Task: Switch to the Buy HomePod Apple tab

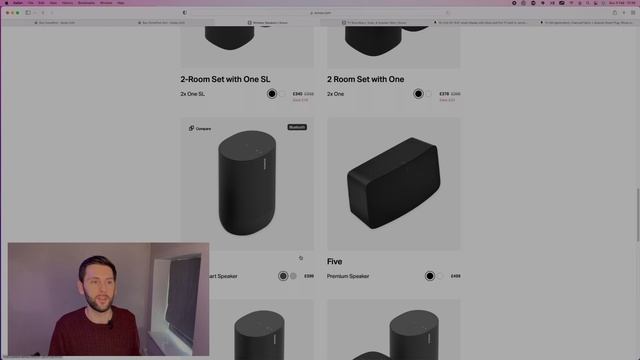Action: (x=55, y=22)
